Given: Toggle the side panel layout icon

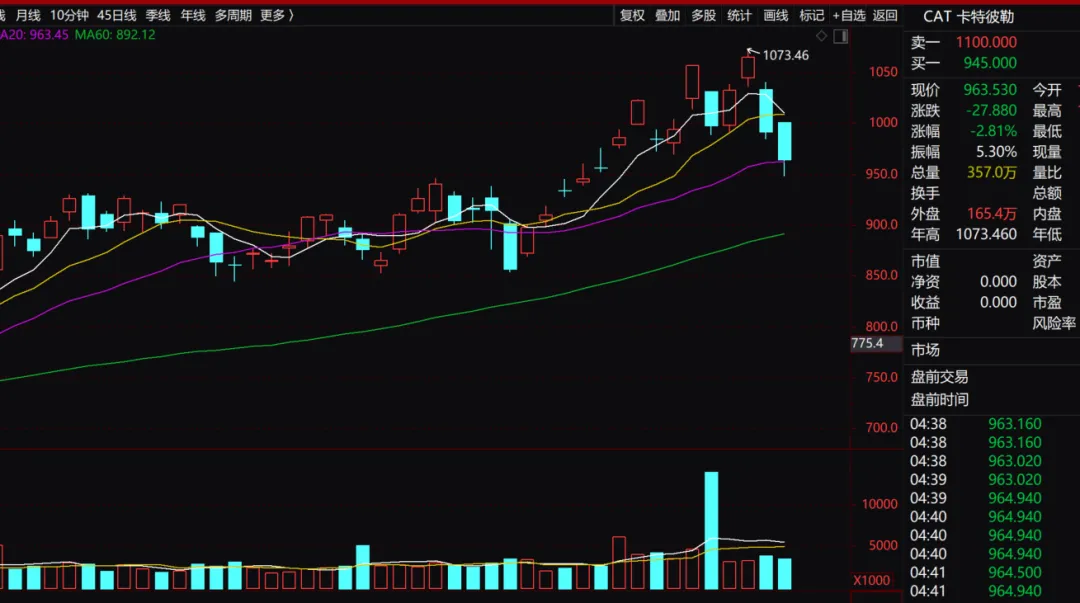Looking at the screenshot, I should (x=840, y=36).
